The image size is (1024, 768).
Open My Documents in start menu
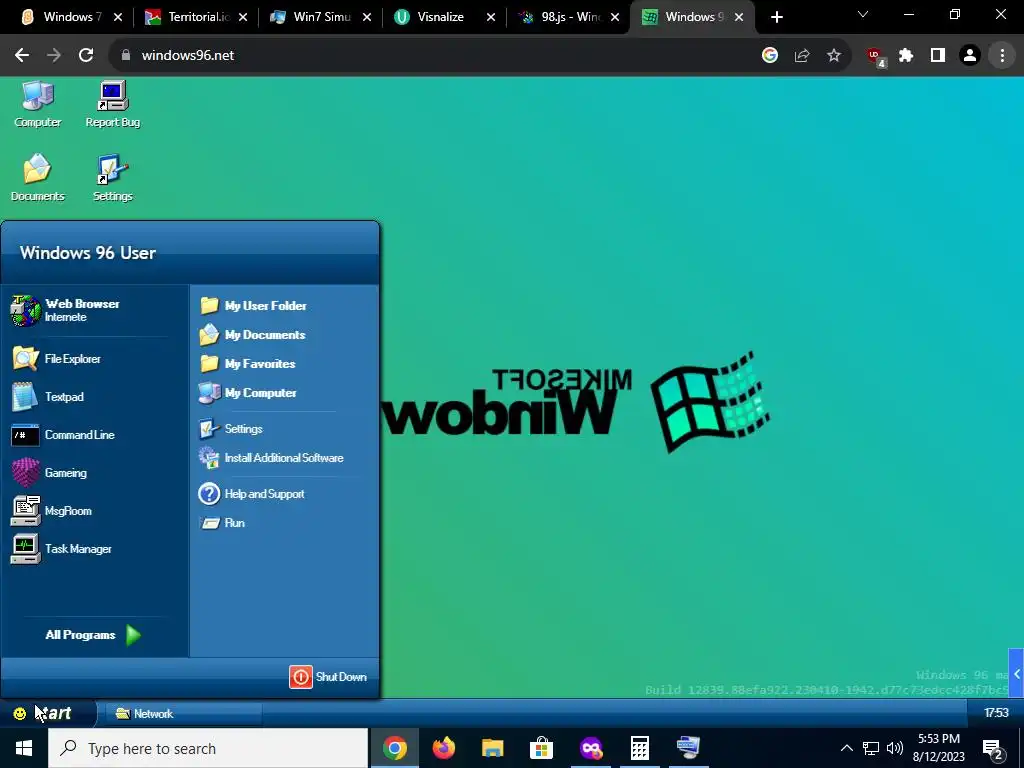pos(252,334)
